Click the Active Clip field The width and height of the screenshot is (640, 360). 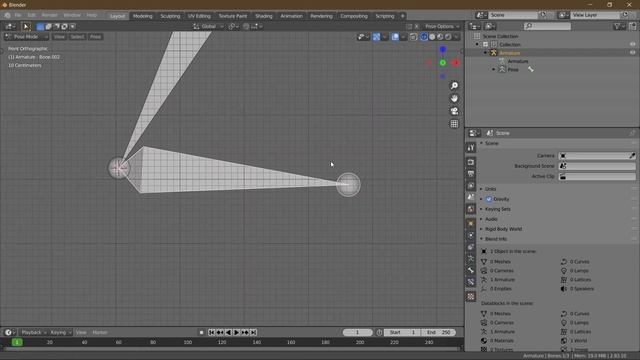click(x=597, y=176)
